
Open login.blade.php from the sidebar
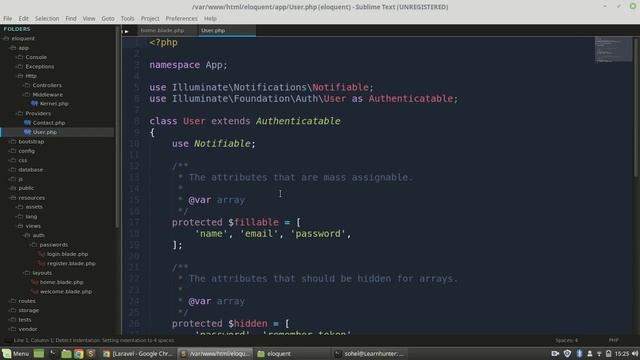[x=67, y=254]
